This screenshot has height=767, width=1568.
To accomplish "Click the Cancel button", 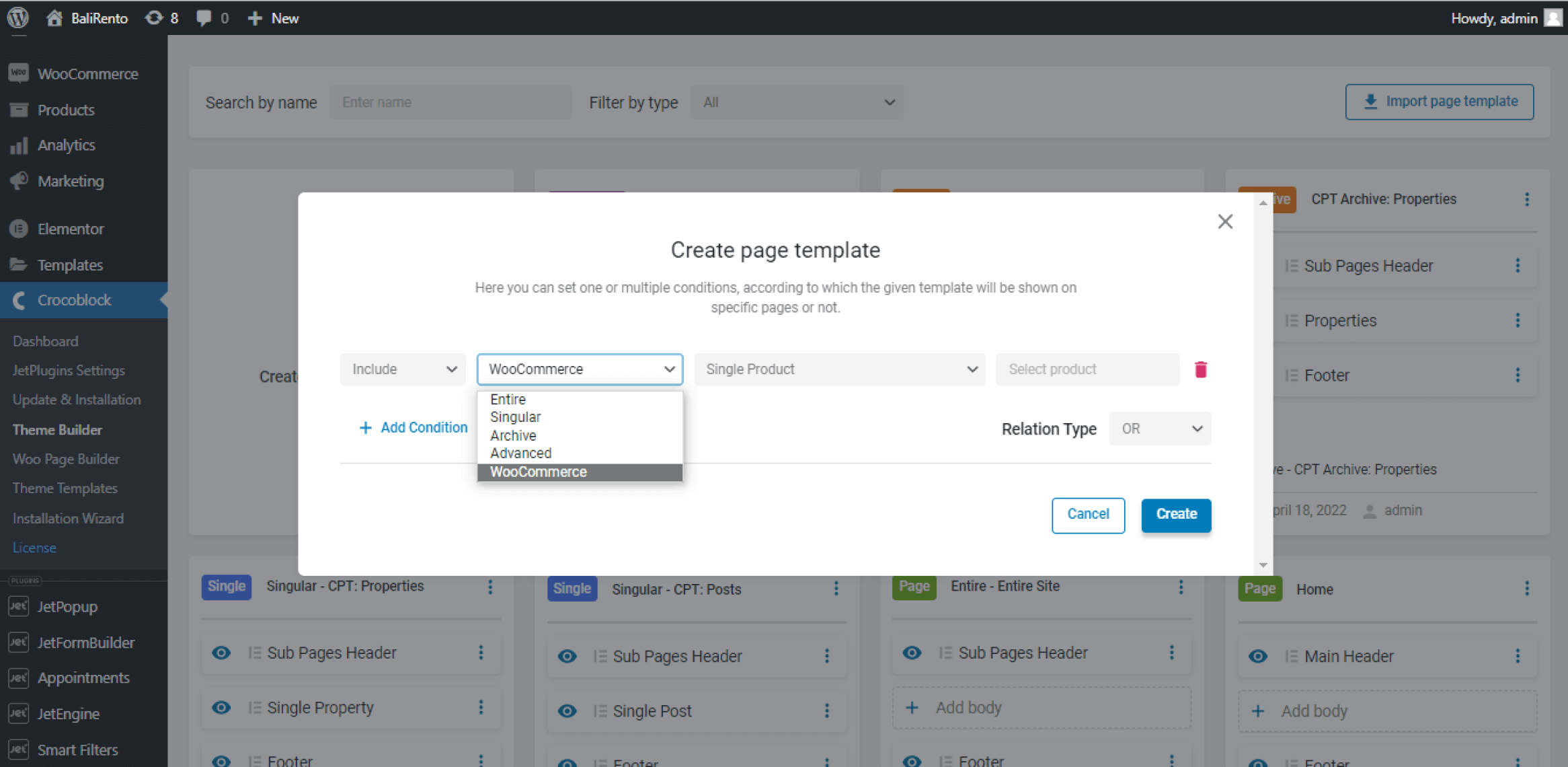I will (x=1088, y=515).
